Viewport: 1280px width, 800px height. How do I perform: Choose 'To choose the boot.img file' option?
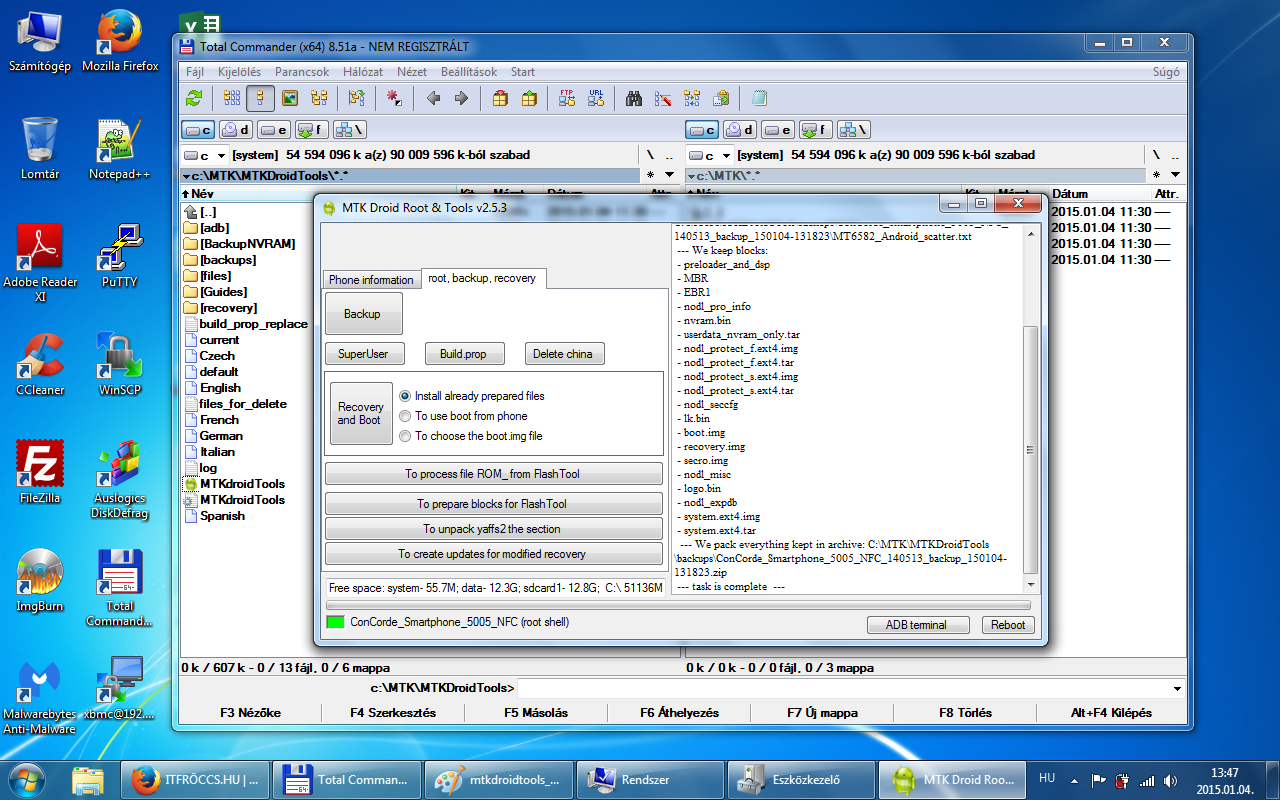click(405, 436)
